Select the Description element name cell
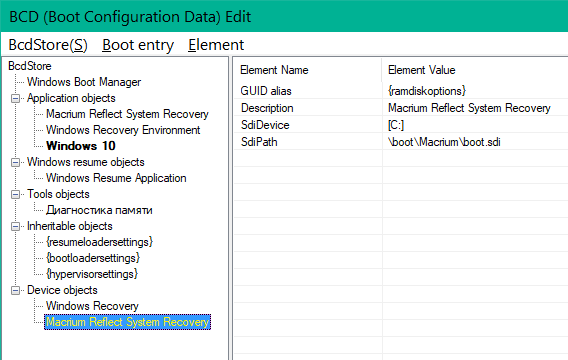The height and width of the screenshot is (360, 568). point(267,108)
